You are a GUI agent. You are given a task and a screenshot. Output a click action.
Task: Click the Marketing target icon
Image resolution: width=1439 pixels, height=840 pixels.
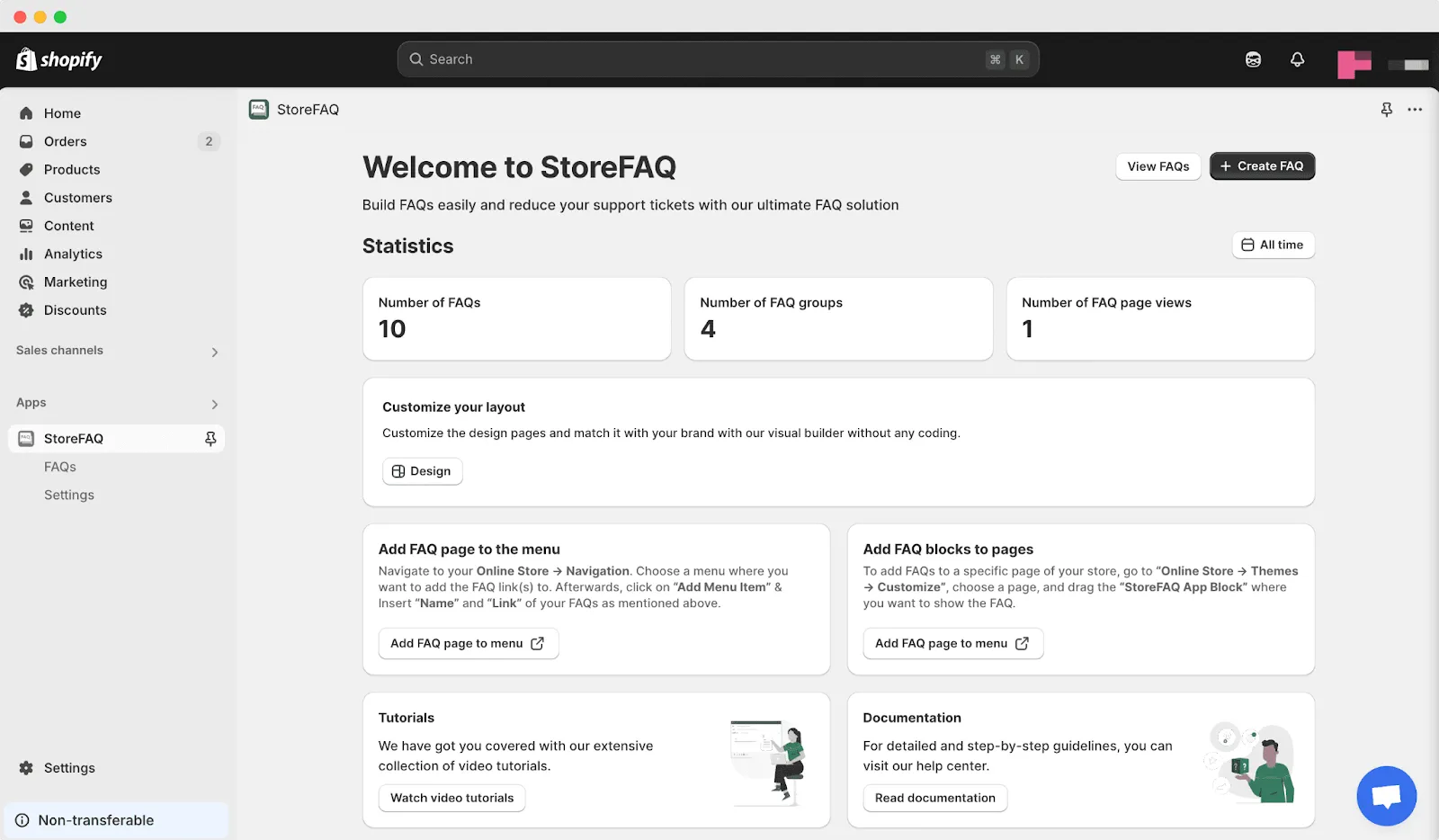pos(26,282)
